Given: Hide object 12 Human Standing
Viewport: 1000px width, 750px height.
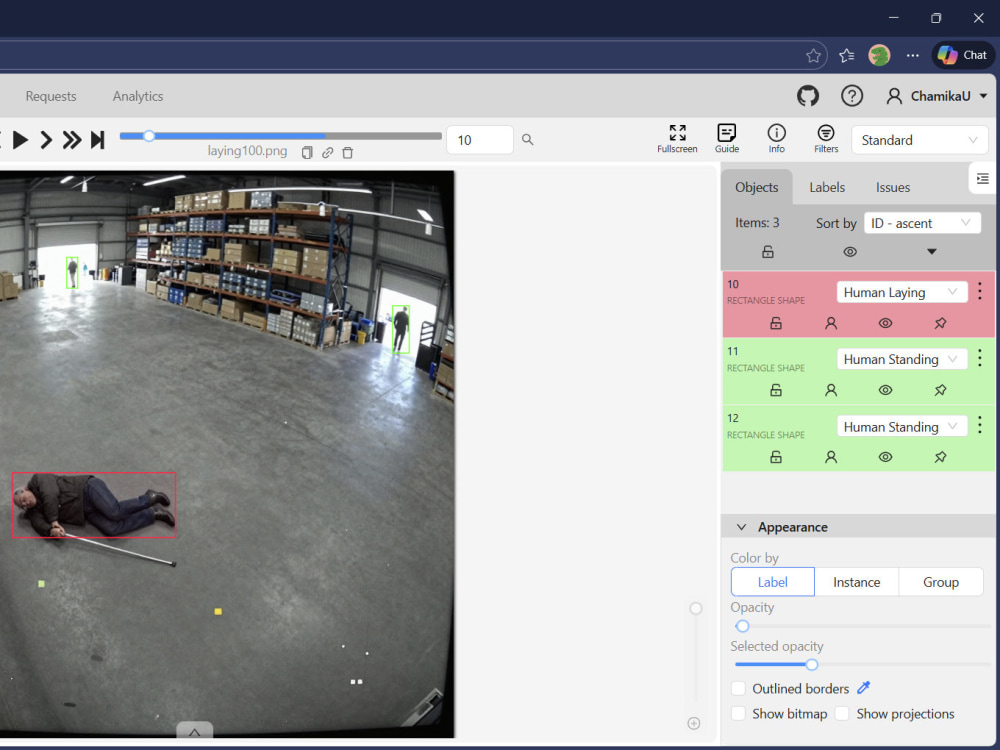Looking at the screenshot, I should coord(885,457).
